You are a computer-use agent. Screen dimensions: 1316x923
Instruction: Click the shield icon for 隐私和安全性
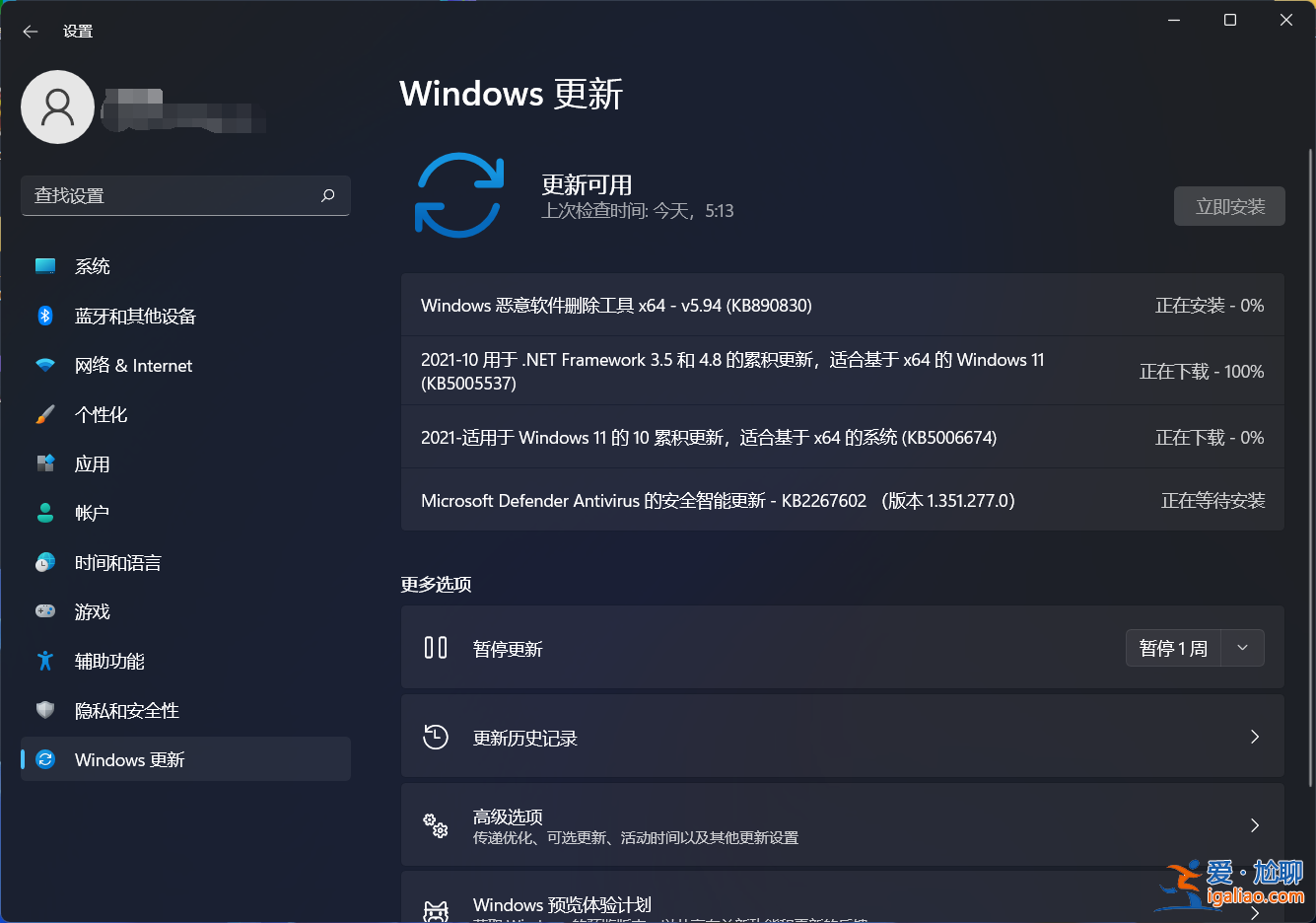(x=44, y=710)
